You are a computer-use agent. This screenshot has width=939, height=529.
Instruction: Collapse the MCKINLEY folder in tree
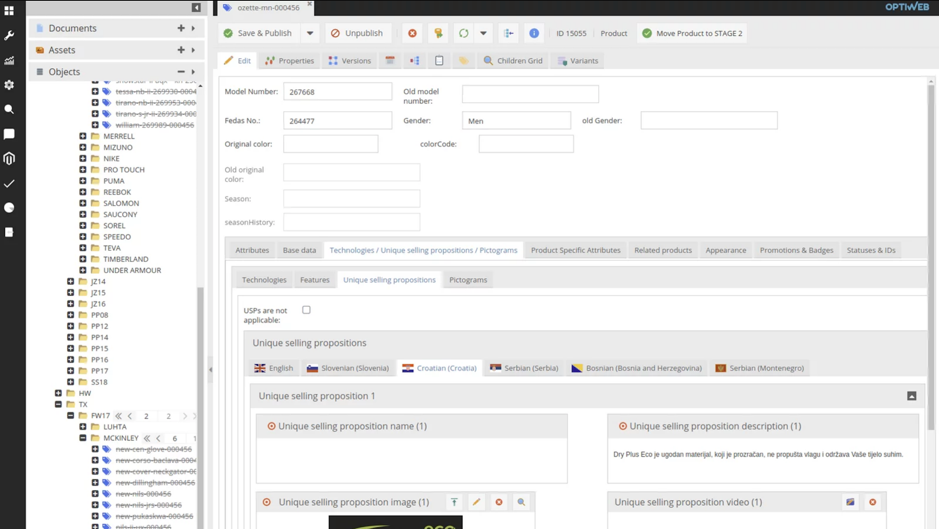pyautogui.click(x=83, y=438)
